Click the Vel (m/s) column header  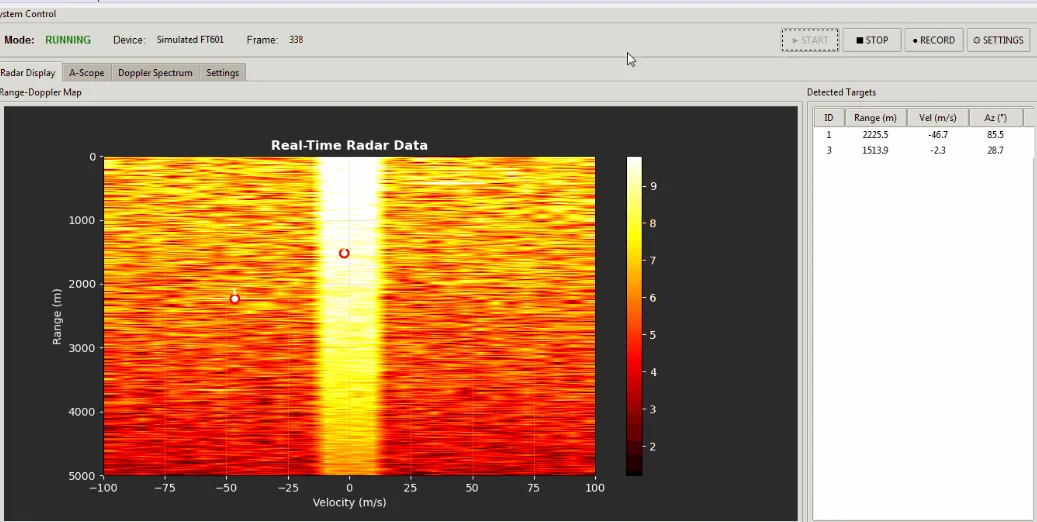click(938, 118)
